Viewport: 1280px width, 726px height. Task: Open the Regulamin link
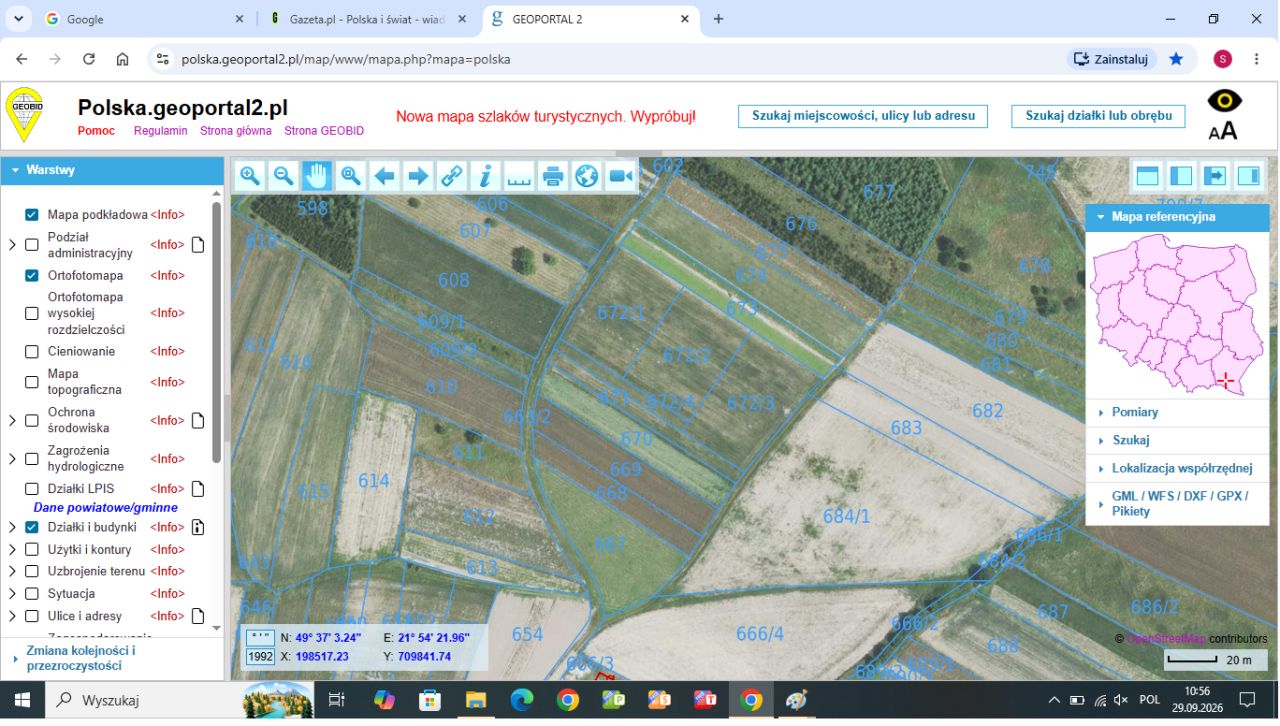tap(160, 131)
